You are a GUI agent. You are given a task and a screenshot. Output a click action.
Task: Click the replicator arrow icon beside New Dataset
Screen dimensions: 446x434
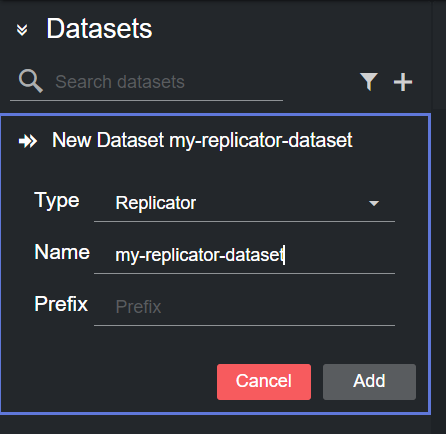[x=28, y=141]
